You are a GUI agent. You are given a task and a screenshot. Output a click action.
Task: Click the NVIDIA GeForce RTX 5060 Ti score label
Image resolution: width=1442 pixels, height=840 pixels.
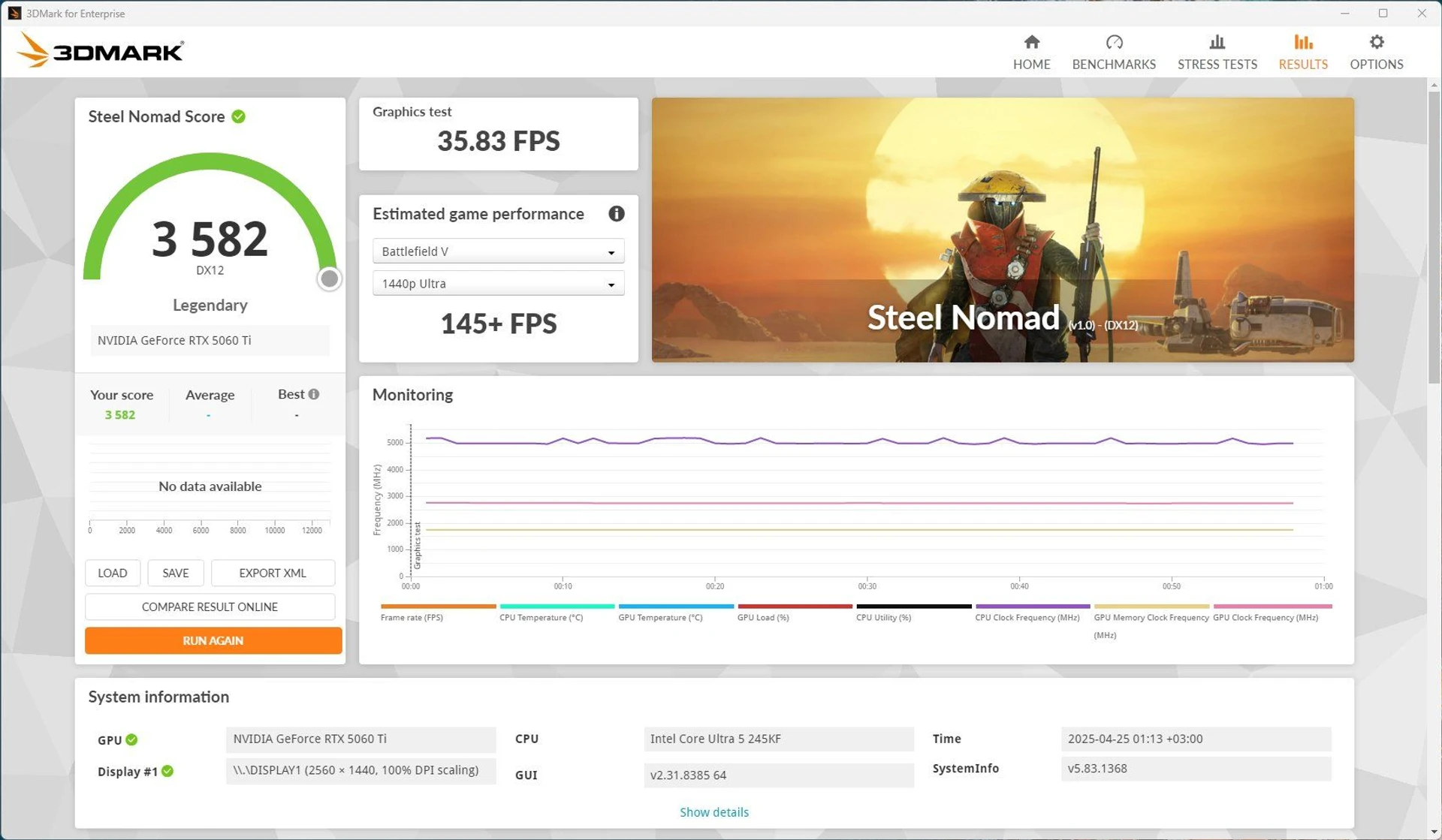210,340
